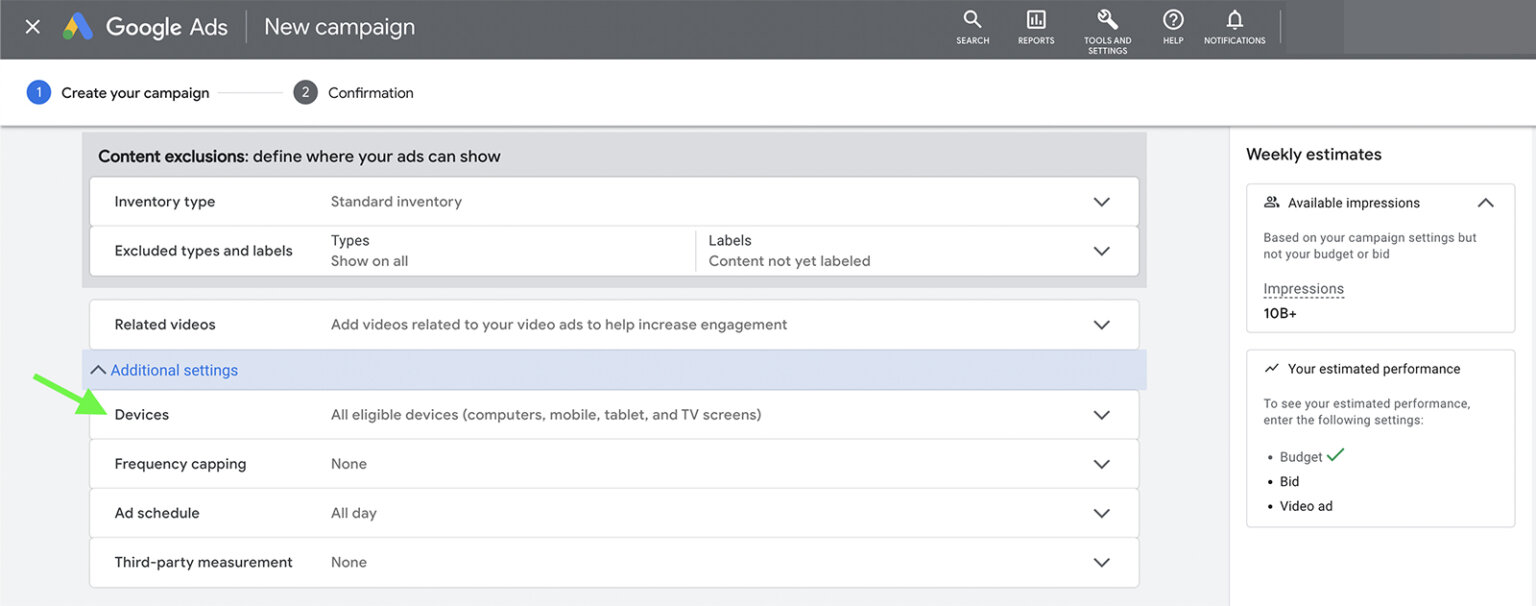This screenshot has height=606, width=1536.
Task: Click the Search icon in the top bar
Action: 972,25
